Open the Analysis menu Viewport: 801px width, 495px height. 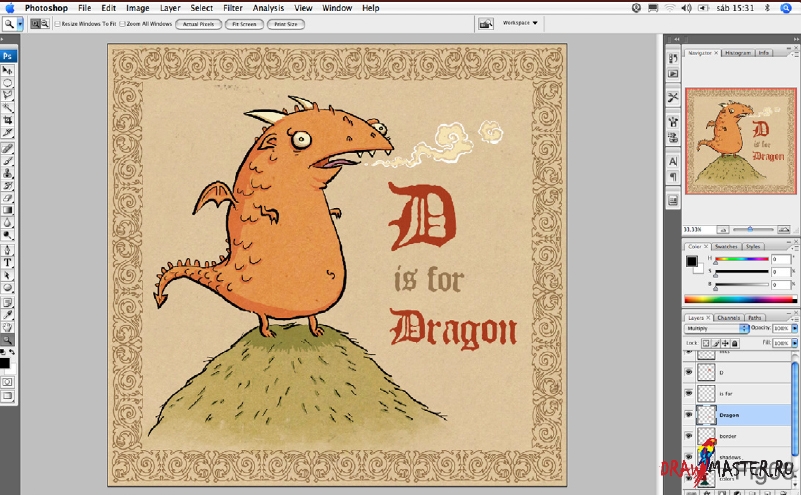click(x=268, y=8)
